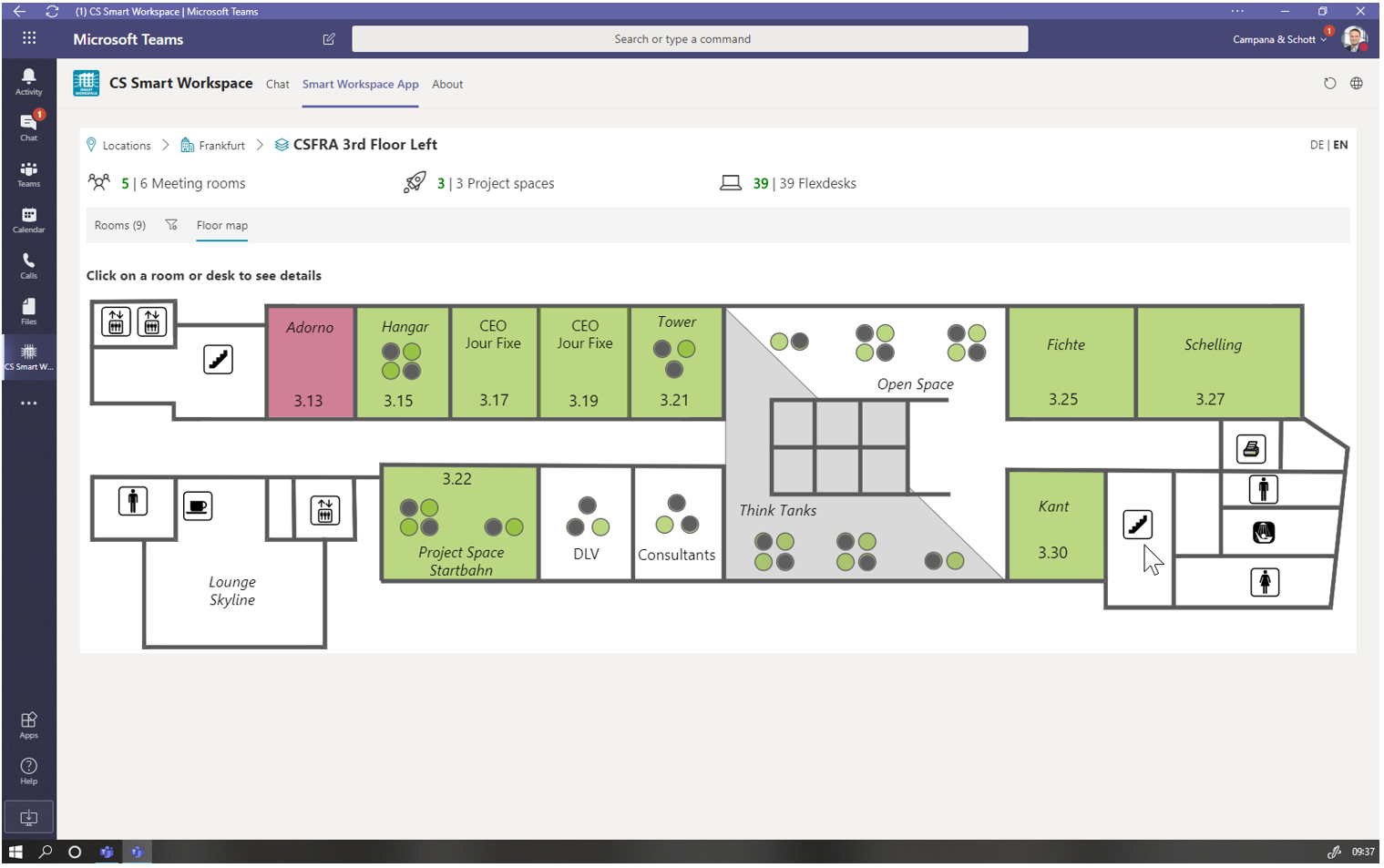
Task: Click the refresh icon in title bar
Action: coord(52,11)
